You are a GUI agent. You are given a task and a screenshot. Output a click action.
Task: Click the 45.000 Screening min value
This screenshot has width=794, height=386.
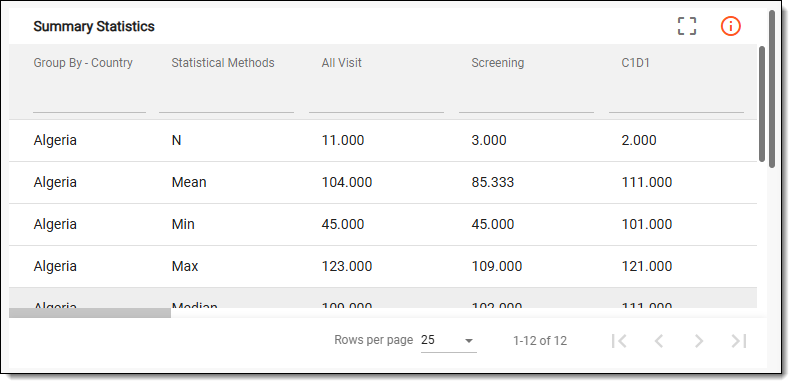[x=493, y=224]
